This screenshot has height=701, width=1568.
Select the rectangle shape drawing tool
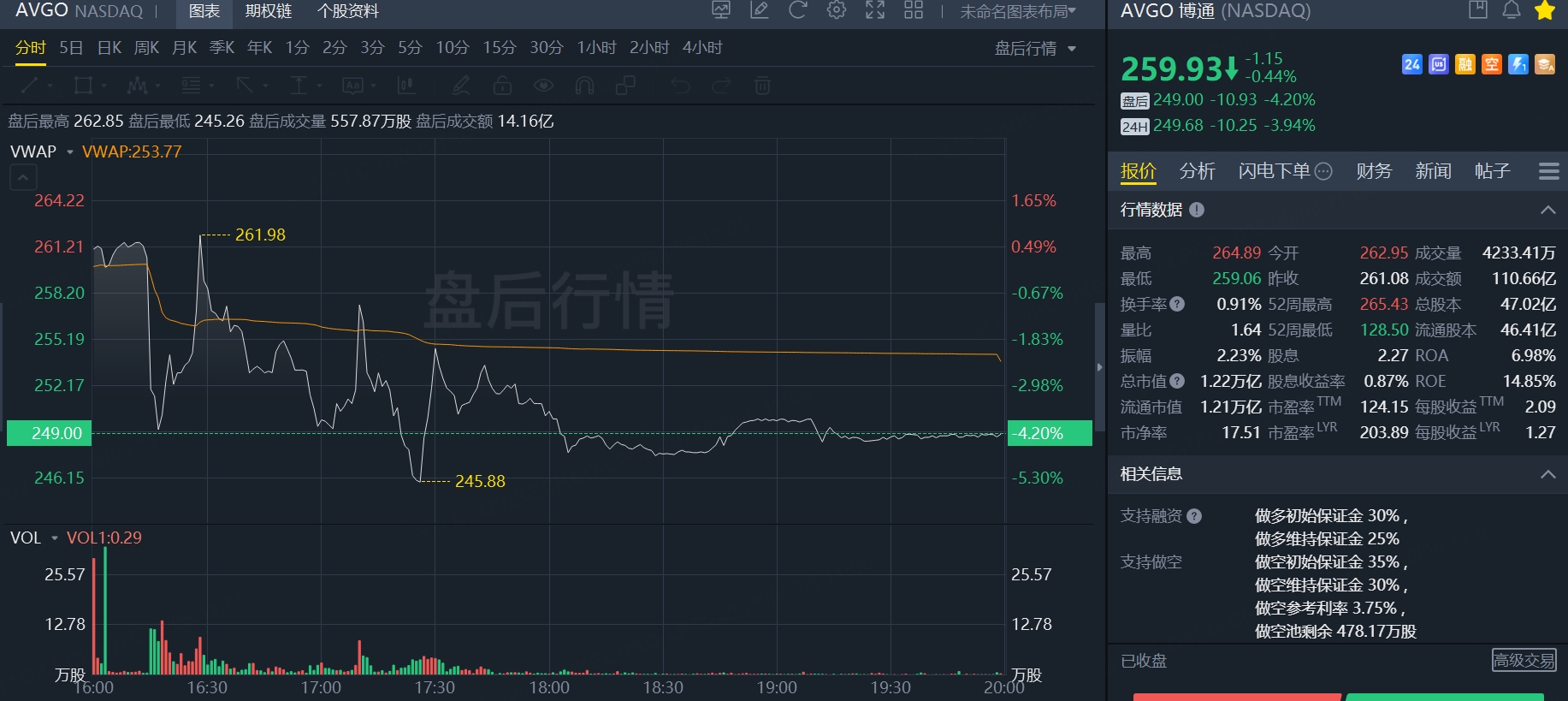pyautogui.click(x=83, y=85)
